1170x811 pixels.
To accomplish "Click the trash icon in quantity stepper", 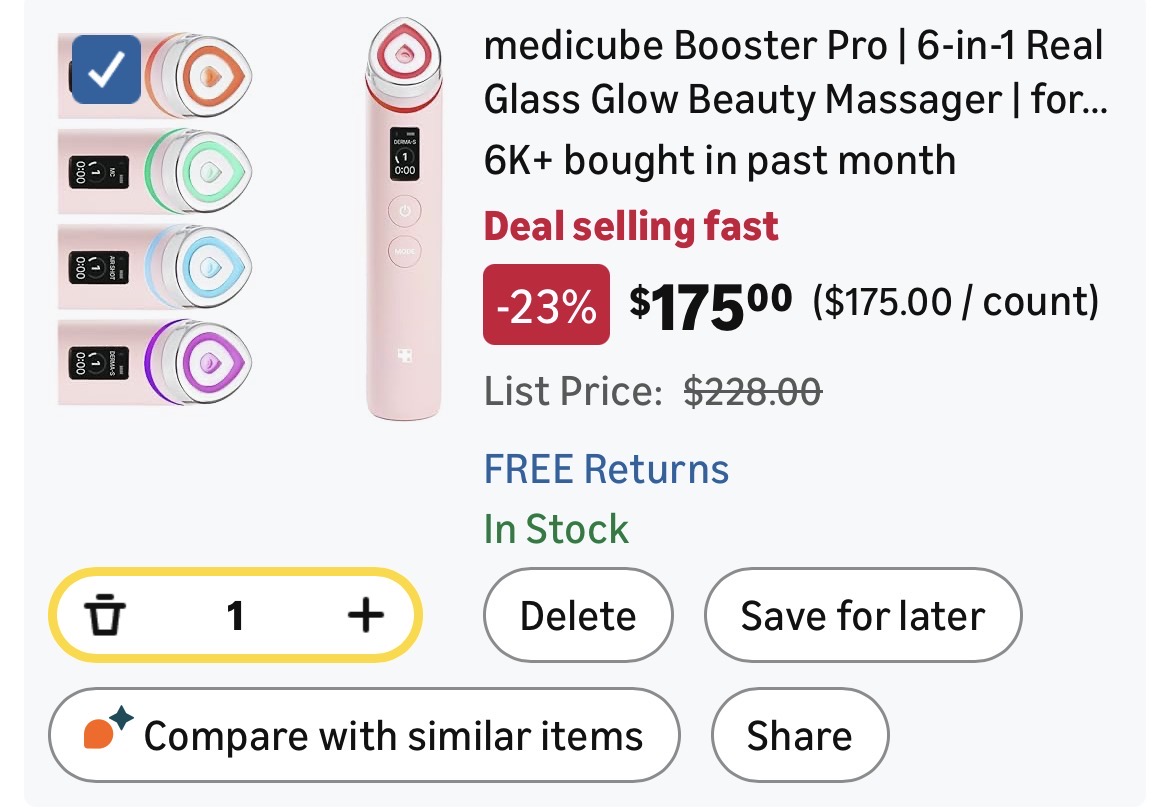I will point(104,615).
